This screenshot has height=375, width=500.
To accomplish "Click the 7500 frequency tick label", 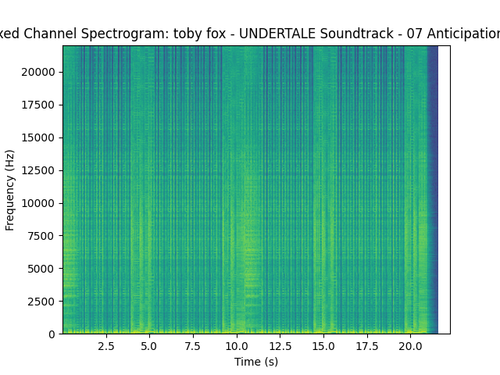I will point(41,236).
